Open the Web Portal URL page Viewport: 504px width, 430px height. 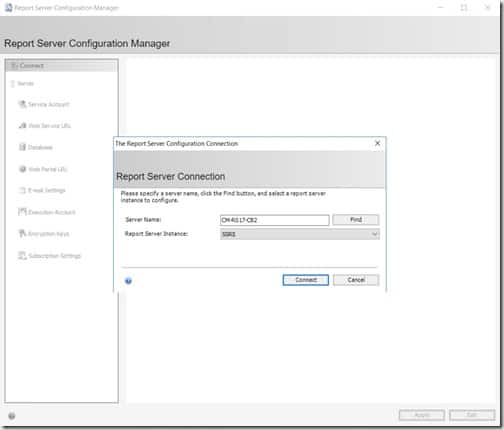(48, 169)
